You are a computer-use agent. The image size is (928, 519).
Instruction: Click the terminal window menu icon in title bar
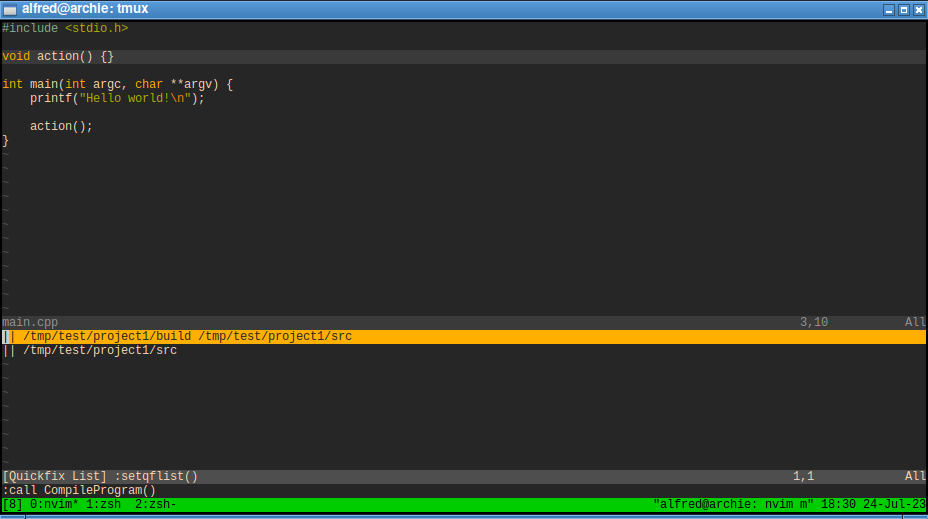pos(10,9)
